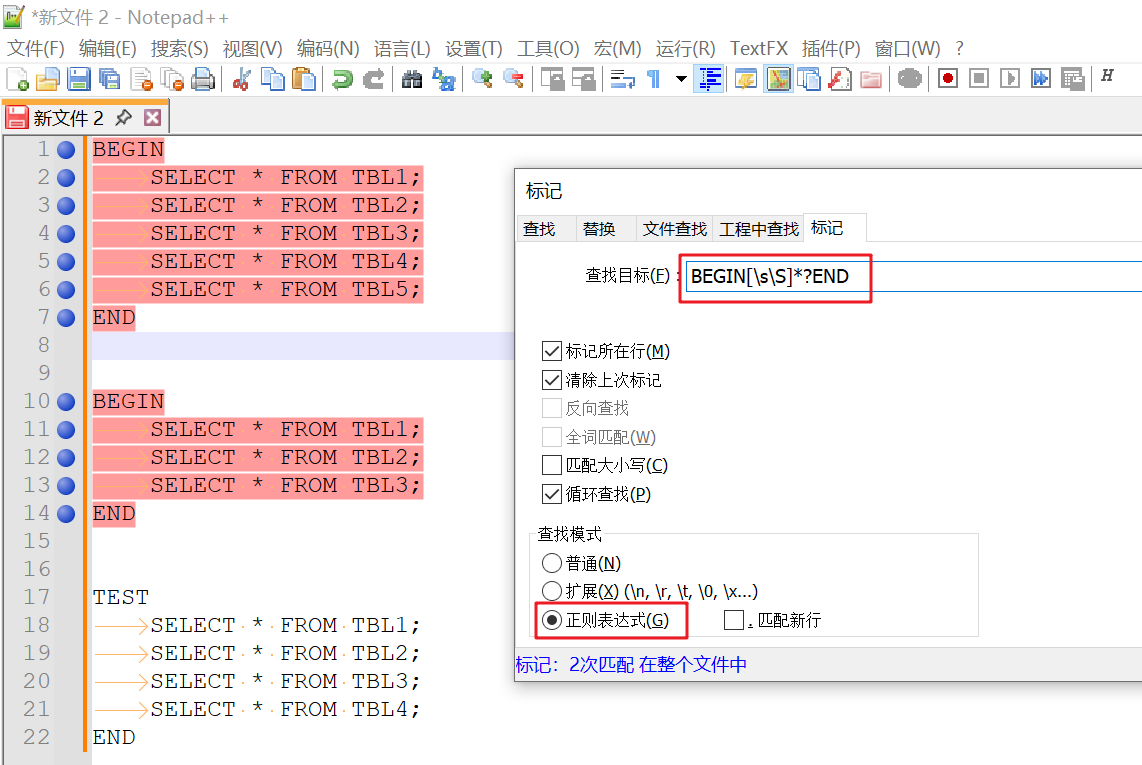Viewport: 1142px width, 765px height.
Task: Toggle synchronize horizontal scrolling icon
Action: (x=583, y=79)
